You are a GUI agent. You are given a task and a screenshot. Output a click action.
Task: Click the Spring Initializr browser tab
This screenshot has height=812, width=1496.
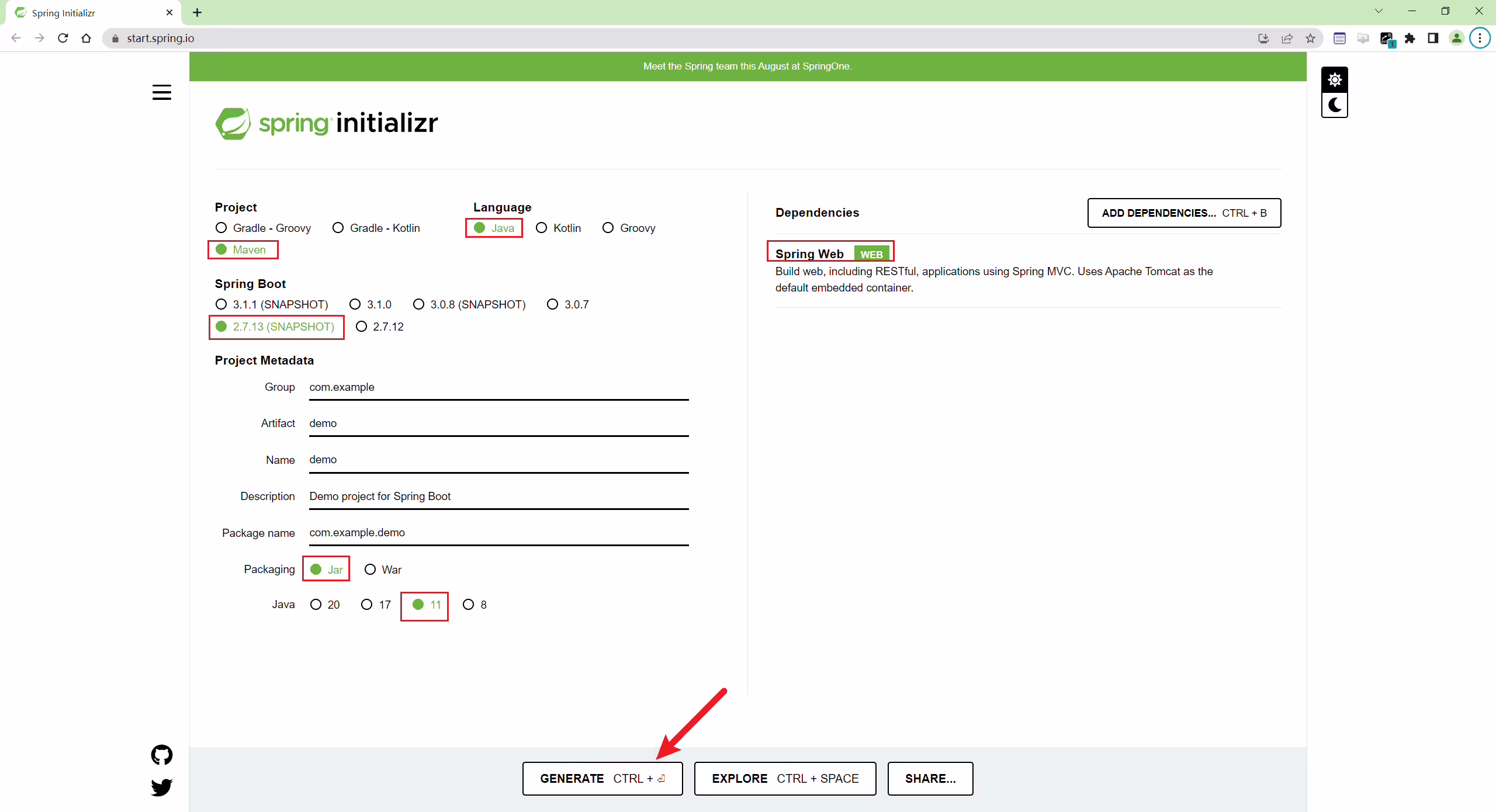91,13
